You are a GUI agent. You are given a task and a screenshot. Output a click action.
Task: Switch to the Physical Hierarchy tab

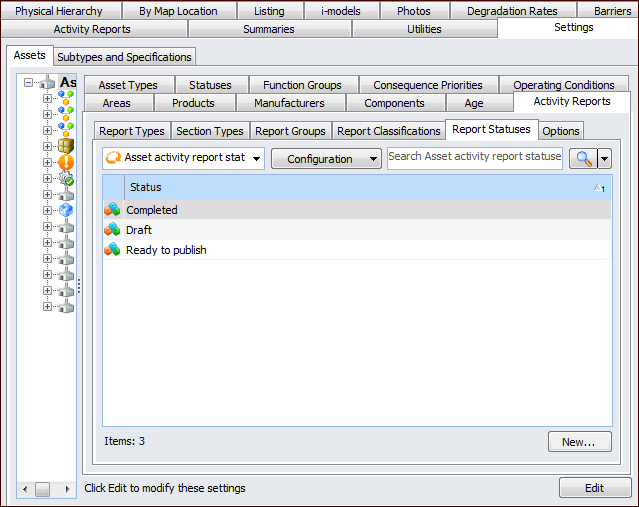(61, 11)
